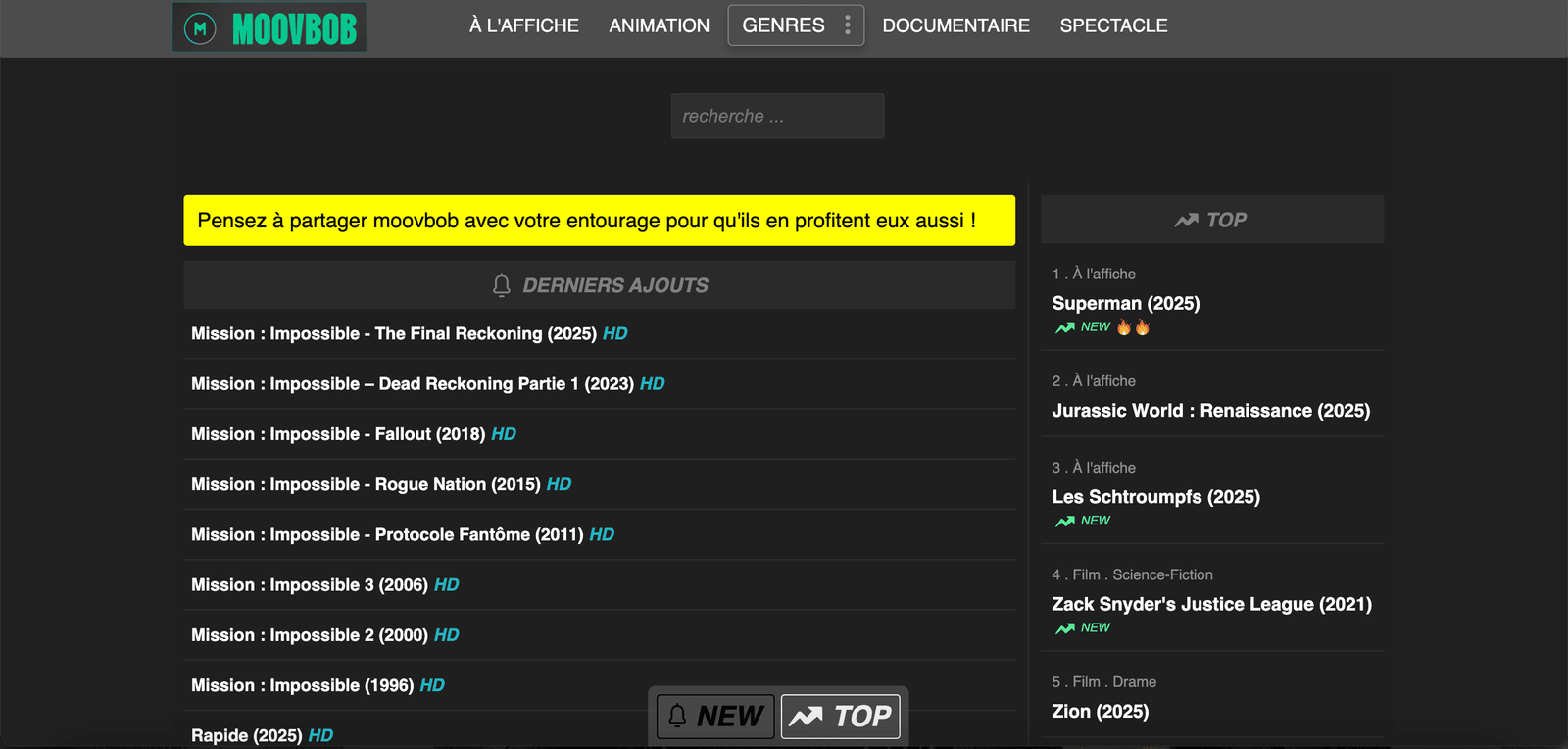Image resolution: width=1568 pixels, height=749 pixels.
Task: Go to the ANIMATION menu section
Action: pyautogui.click(x=659, y=25)
